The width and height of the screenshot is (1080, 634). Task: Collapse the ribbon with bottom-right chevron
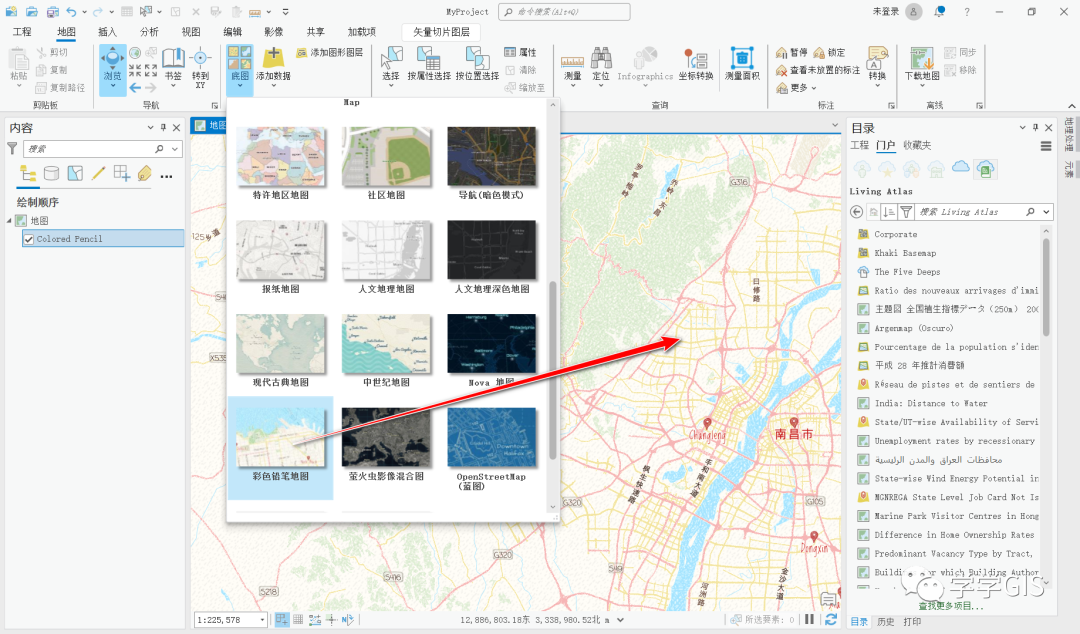click(x=1071, y=105)
